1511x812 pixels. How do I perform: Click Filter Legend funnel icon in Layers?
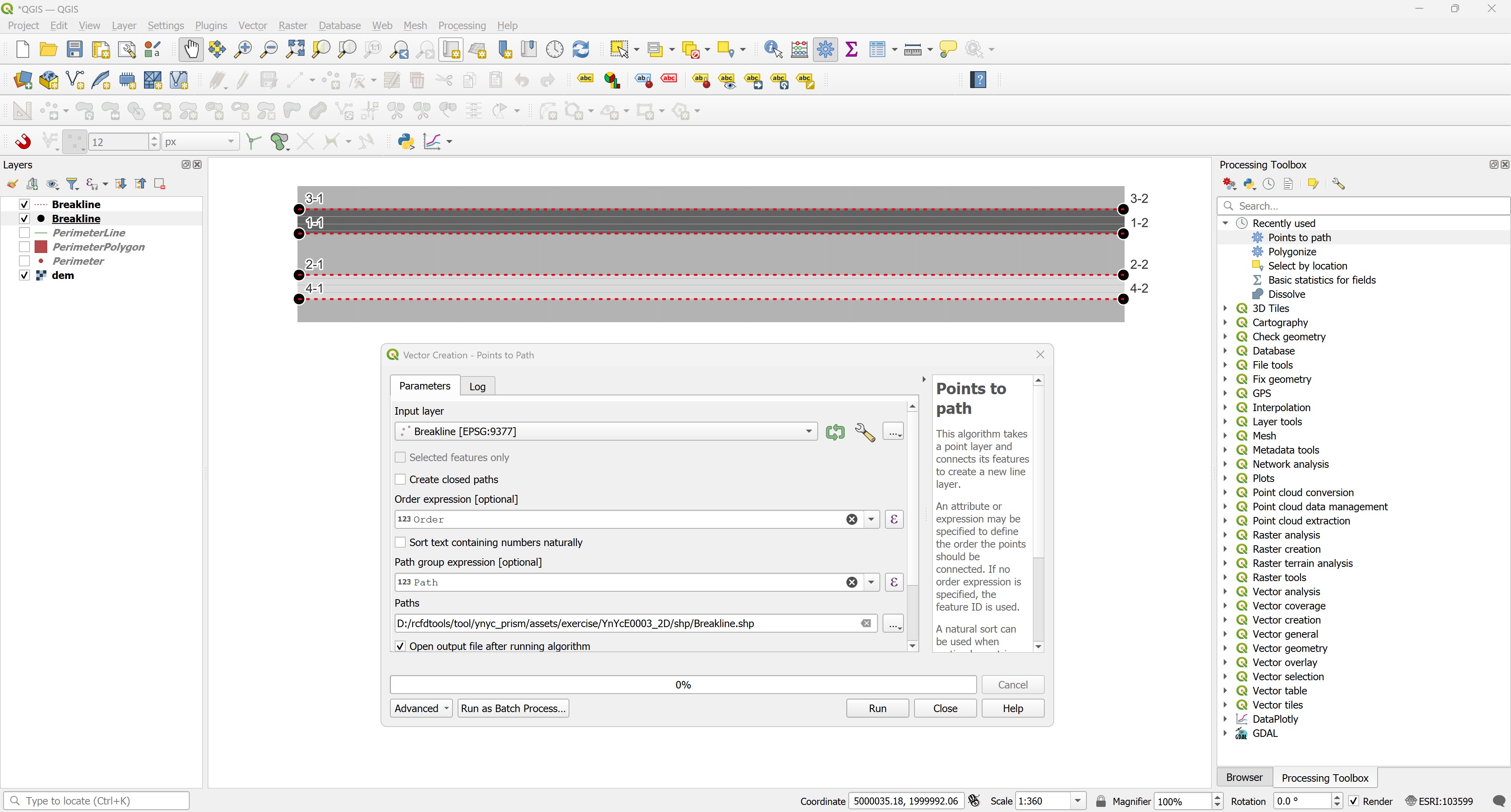72,184
